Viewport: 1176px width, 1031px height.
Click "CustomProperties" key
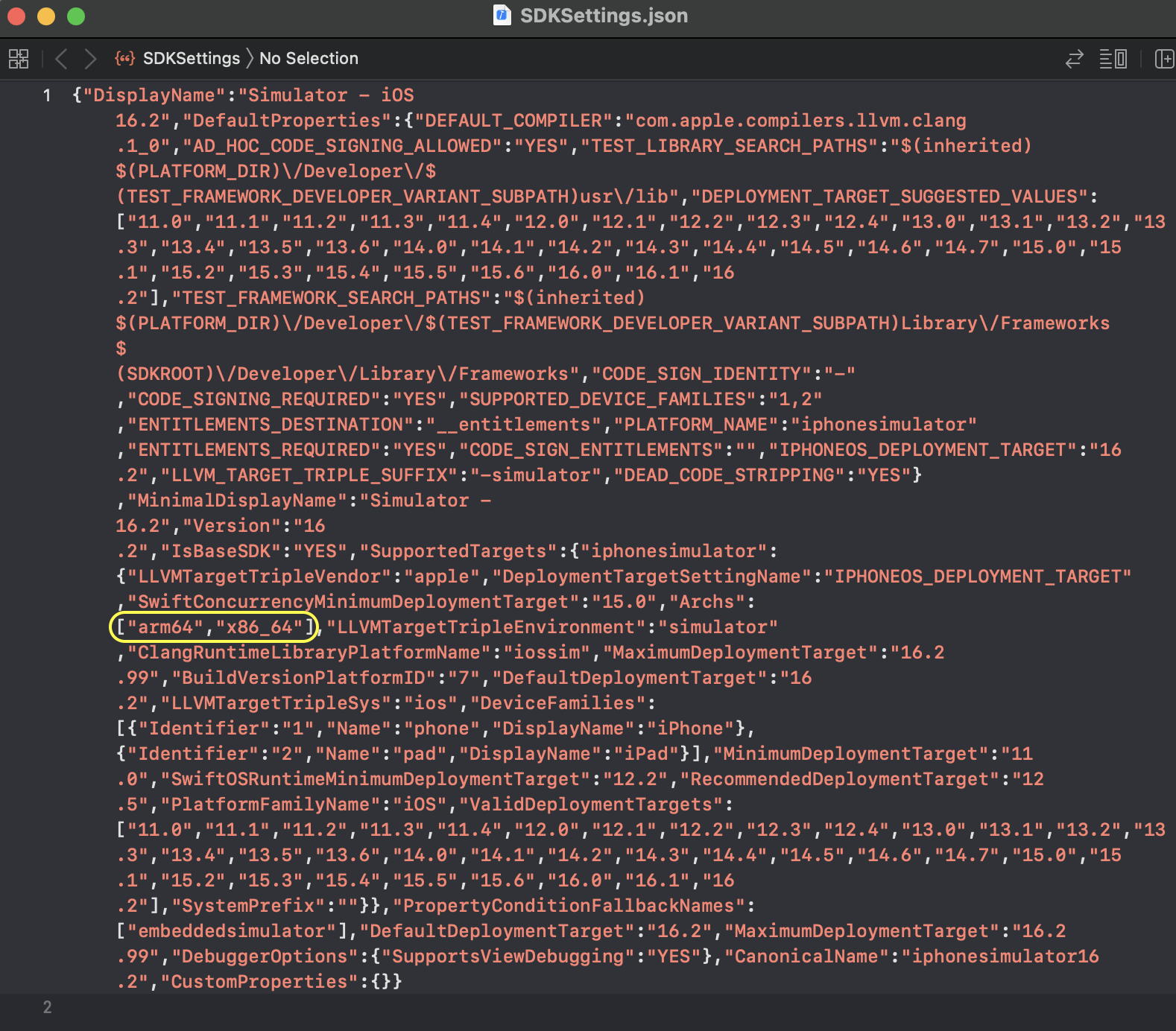[x=260, y=982]
